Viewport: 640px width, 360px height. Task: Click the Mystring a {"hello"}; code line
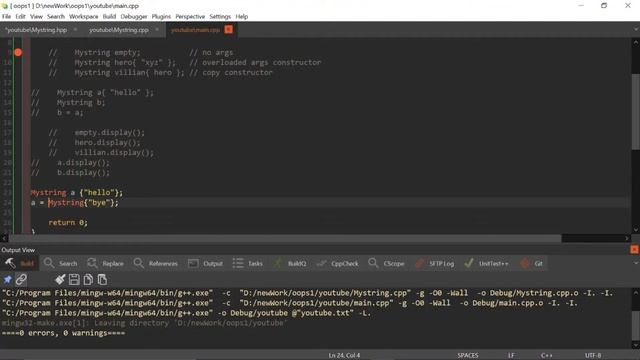(x=77, y=192)
